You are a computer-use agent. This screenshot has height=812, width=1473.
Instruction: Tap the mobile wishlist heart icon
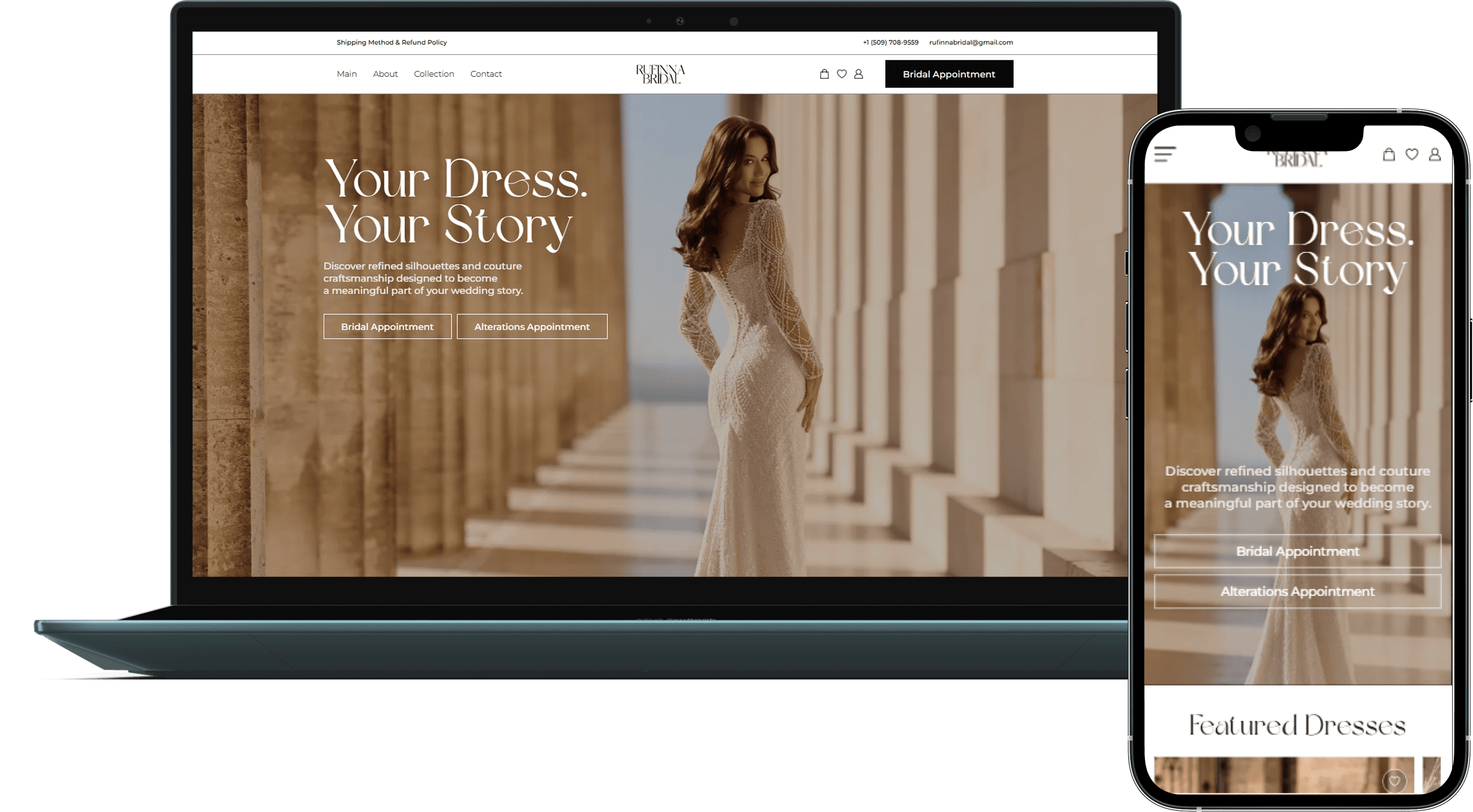pyautogui.click(x=1412, y=155)
